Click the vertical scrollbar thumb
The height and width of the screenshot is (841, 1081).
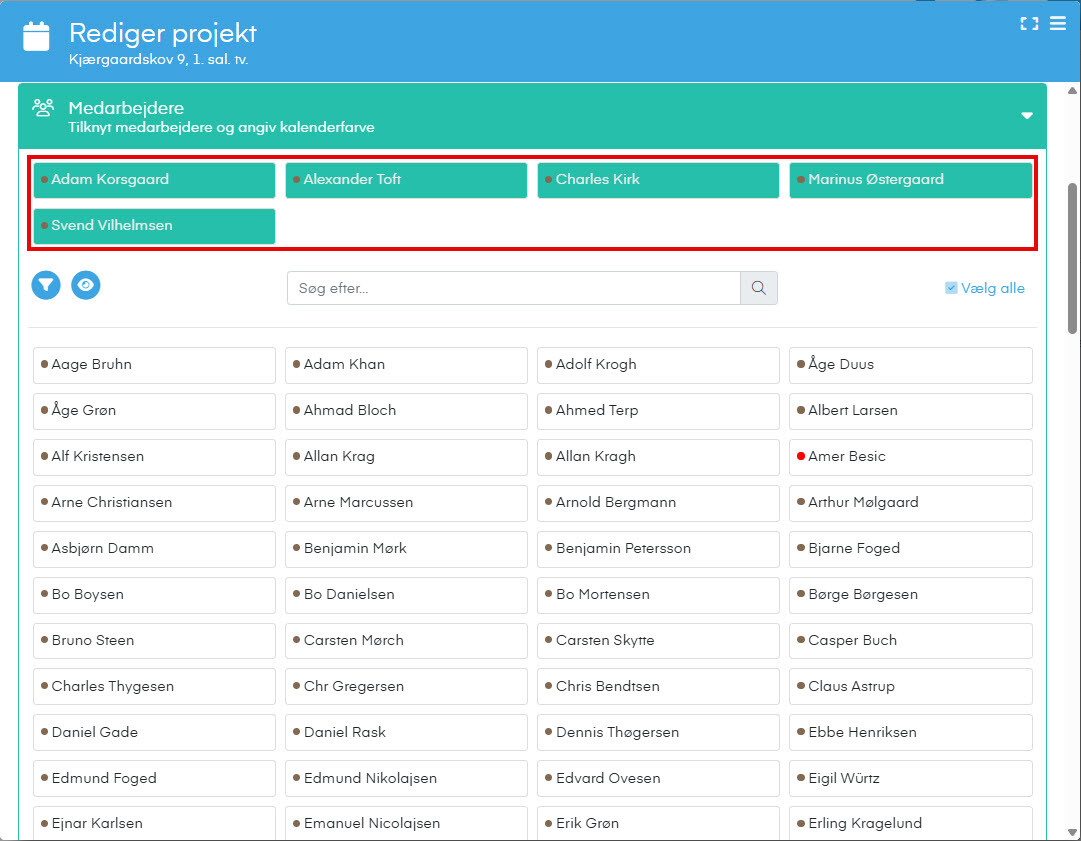(1073, 258)
